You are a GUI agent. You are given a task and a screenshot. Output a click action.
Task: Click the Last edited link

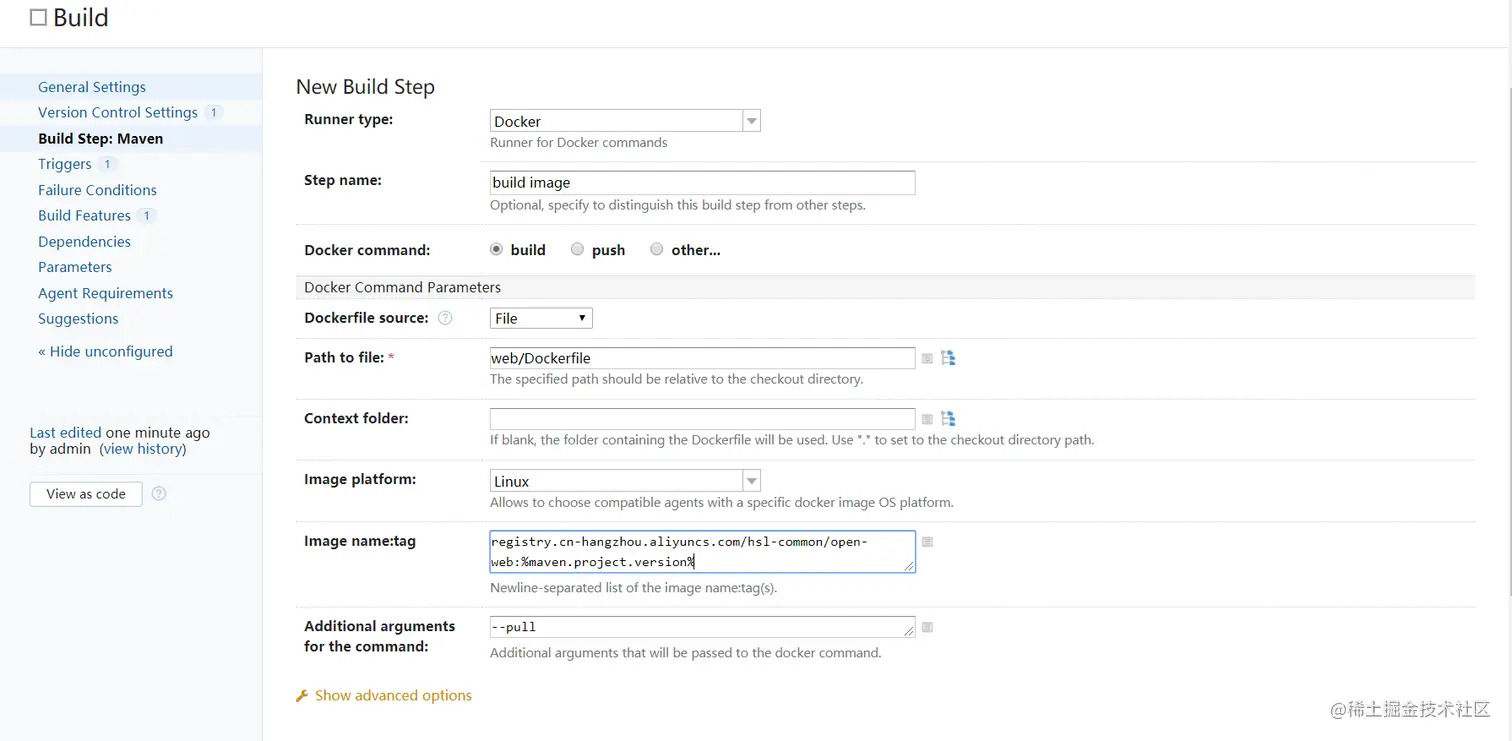click(x=65, y=433)
